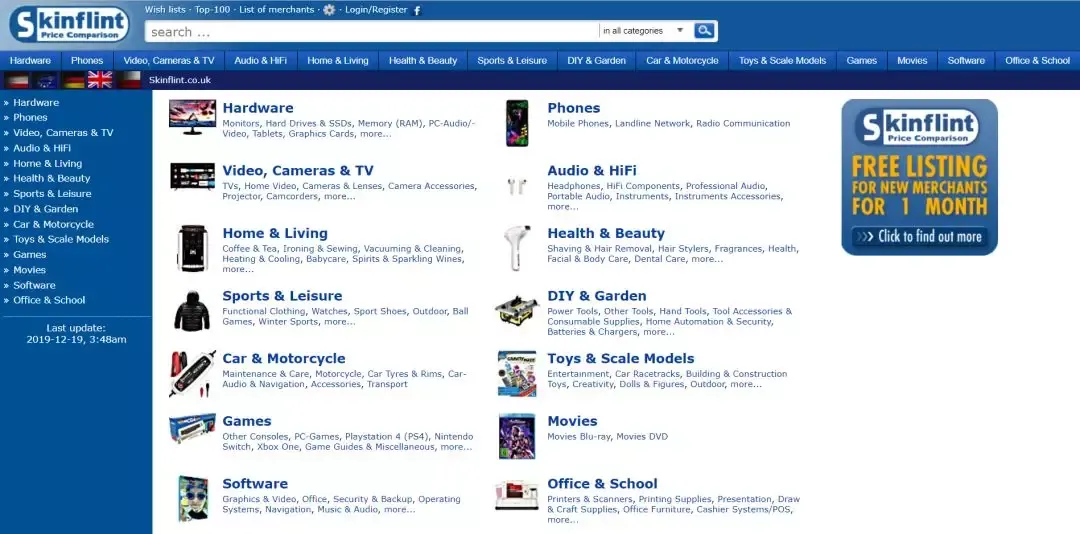Select Games in the left sidebar

click(x=30, y=254)
